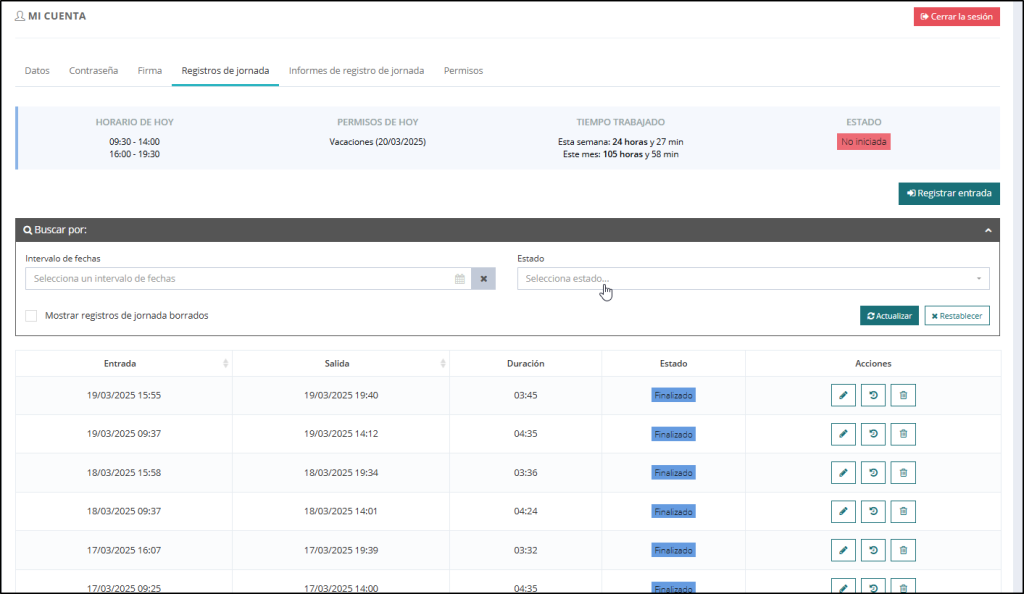Edit the 19/03/2025 09:37 record
Image resolution: width=1024 pixels, height=594 pixels.
point(843,434)
